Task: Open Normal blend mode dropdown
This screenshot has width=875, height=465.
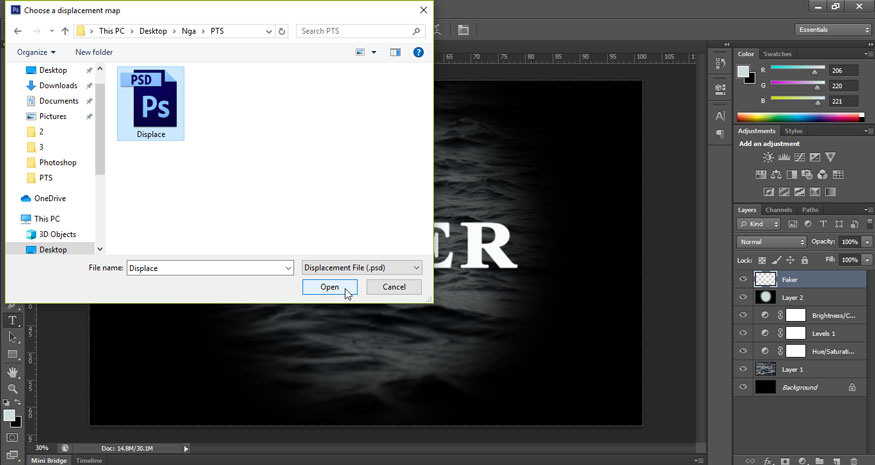Action: coord(771,242)
